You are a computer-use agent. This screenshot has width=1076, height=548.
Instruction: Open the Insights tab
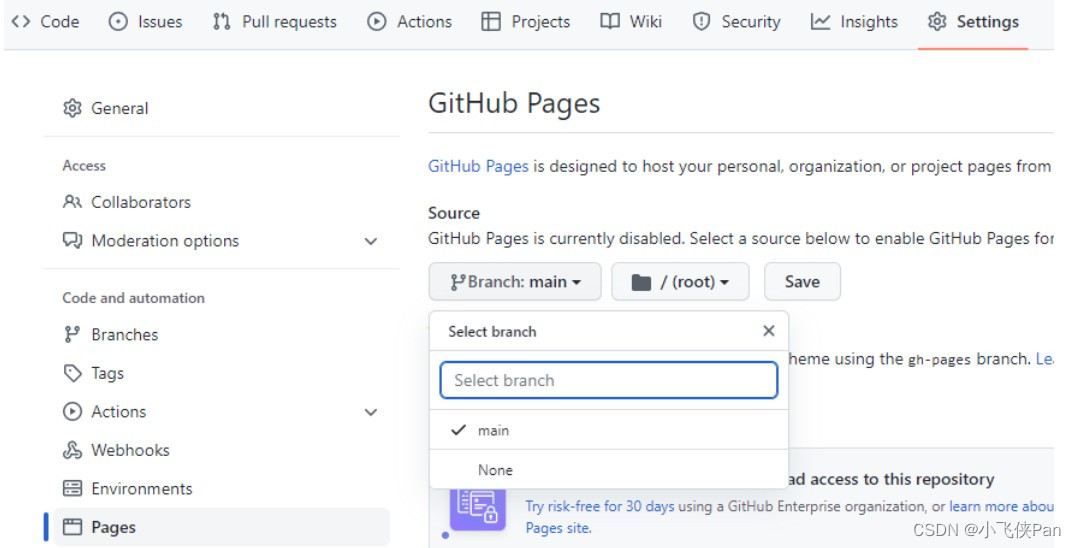pyautogui.click(x=854, y=22)
